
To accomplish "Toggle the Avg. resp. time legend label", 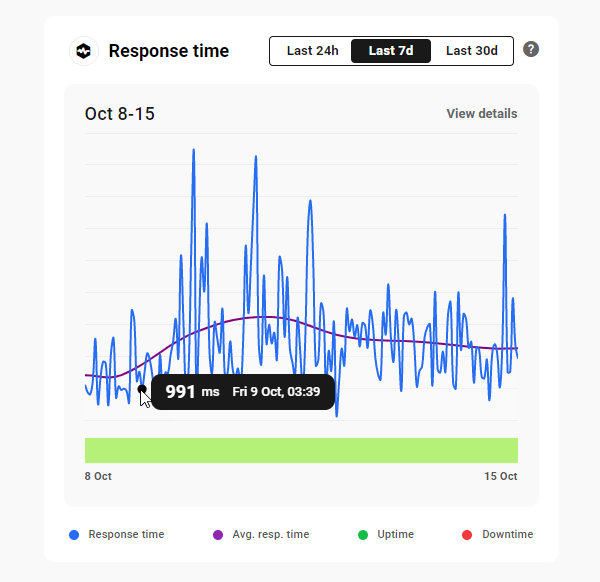I will click(270, 535).
